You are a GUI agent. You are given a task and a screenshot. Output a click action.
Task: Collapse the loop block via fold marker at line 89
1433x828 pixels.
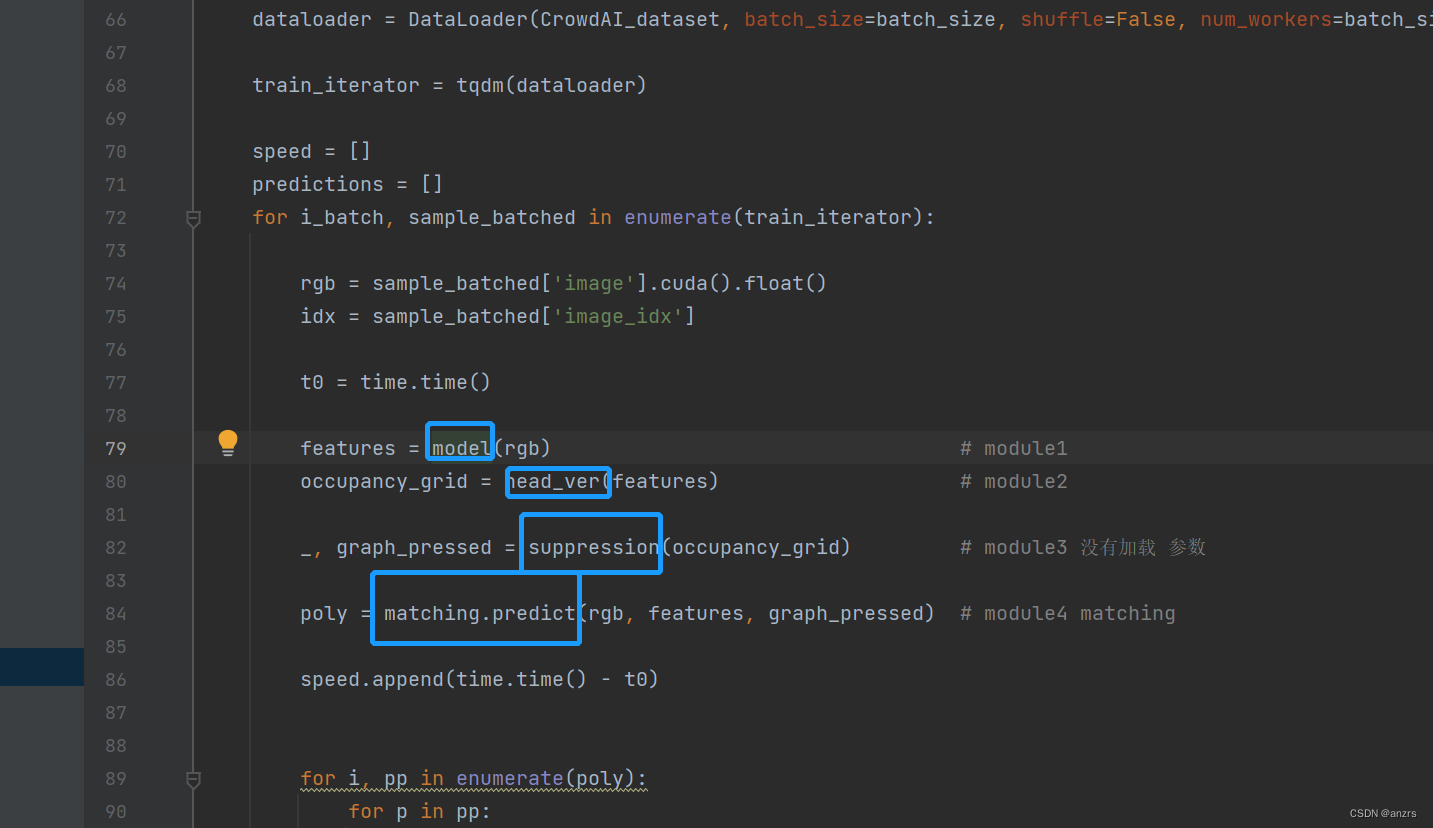pos(193,779)
